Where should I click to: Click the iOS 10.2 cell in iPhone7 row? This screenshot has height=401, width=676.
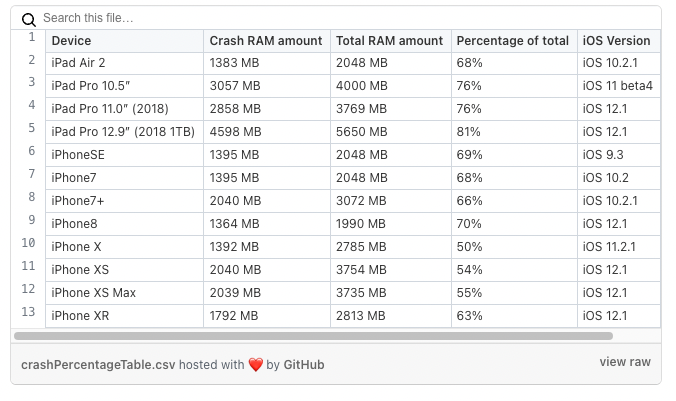(618, 178)
